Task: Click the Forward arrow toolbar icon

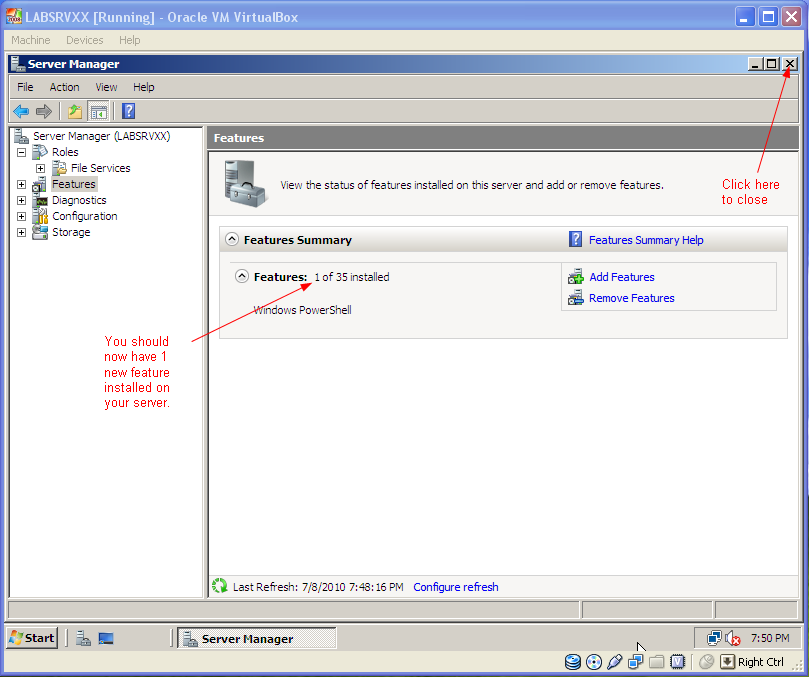Action: [x=44, y=111]
